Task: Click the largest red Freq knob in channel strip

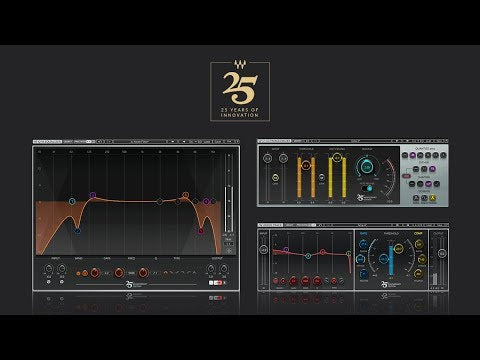Action: 305,281
